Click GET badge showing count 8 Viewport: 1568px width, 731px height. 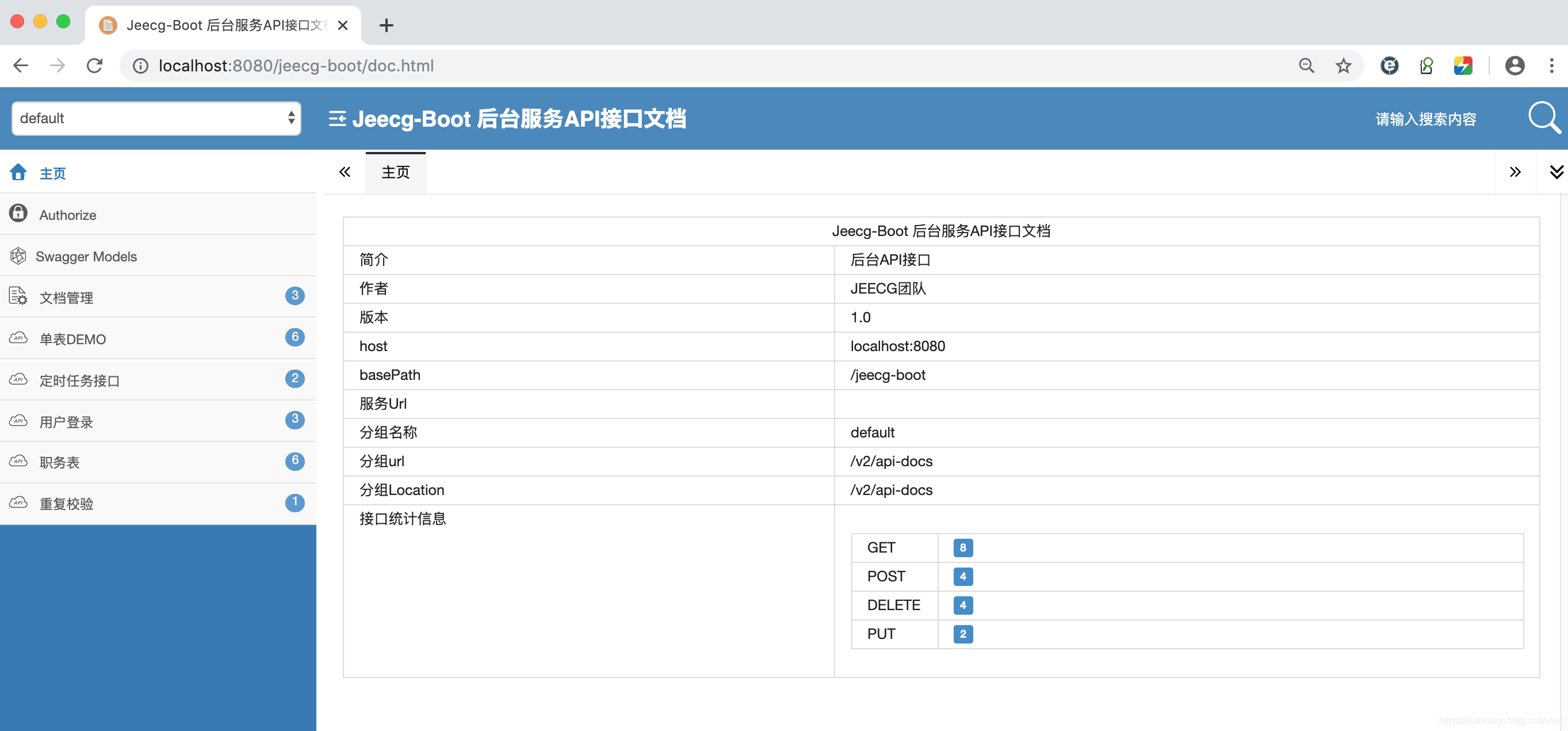coord(961,547)
